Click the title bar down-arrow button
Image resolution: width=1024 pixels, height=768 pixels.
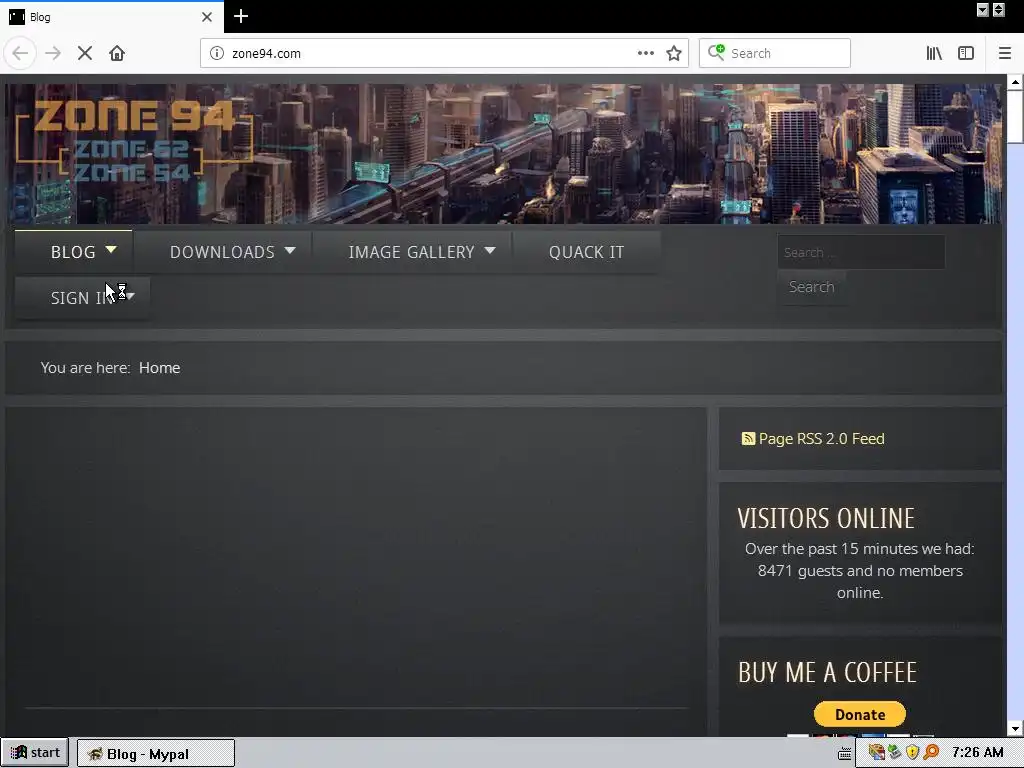point(982,10)
